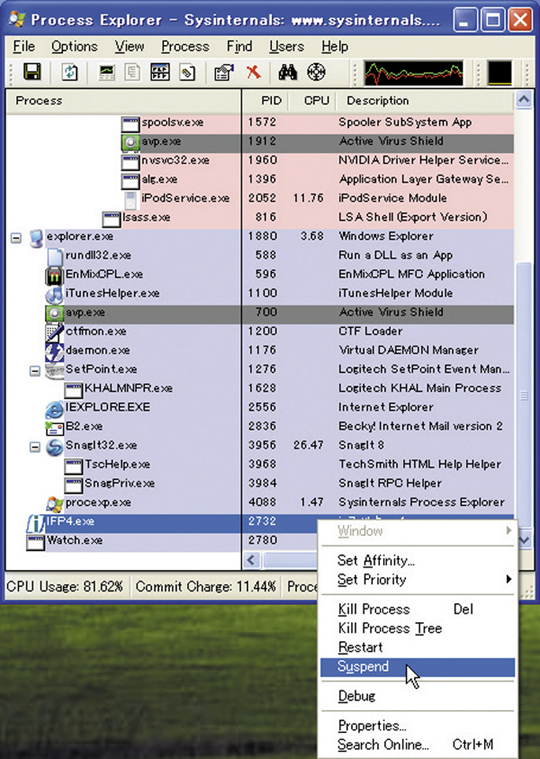Select the rundll32.exe row
Screen dimensions: 540x759
tap(260, 256)
